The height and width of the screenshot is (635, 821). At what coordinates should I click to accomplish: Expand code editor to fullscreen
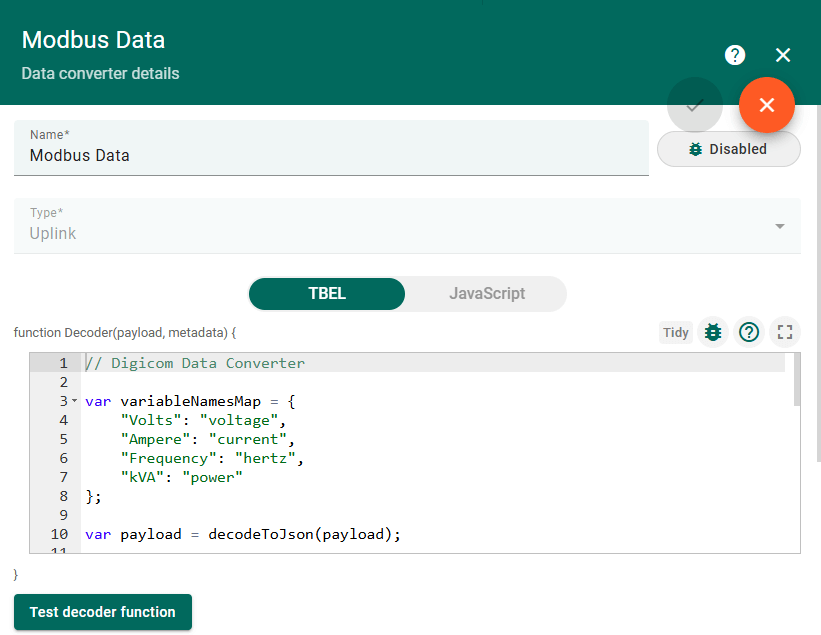[785, 332]
